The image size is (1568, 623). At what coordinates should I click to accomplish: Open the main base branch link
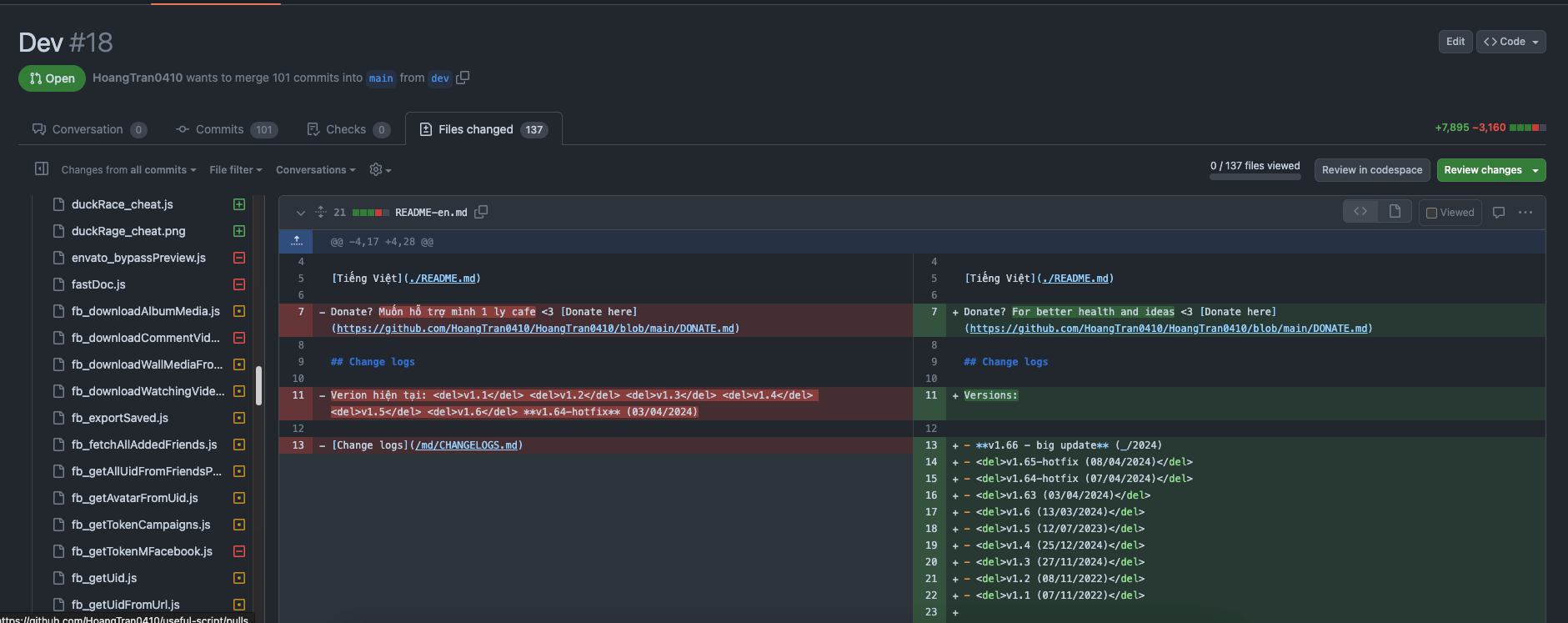[381, 78]
